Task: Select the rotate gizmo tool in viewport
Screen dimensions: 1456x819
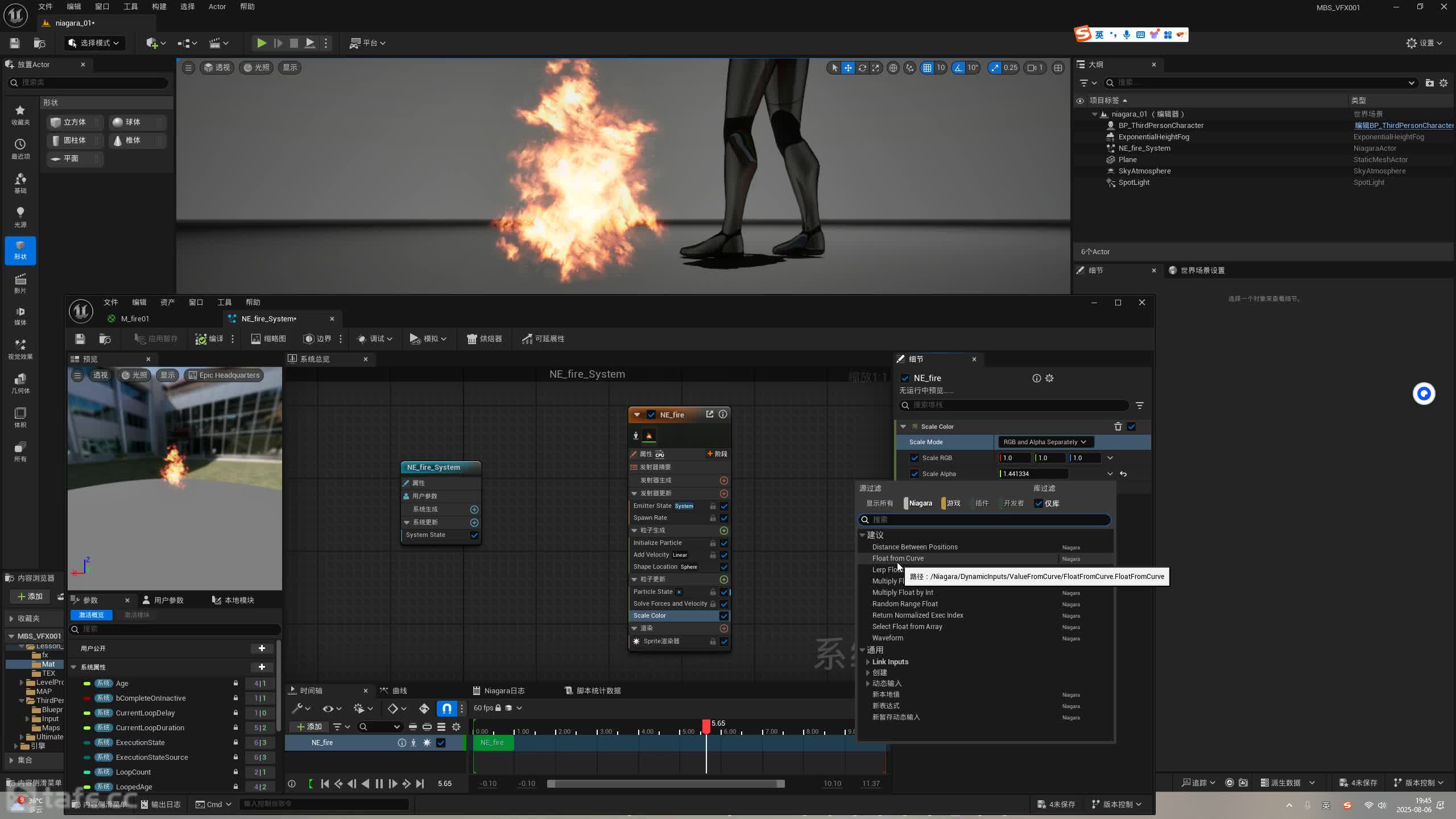Action: pyautogui.click(x=862, y=68)
